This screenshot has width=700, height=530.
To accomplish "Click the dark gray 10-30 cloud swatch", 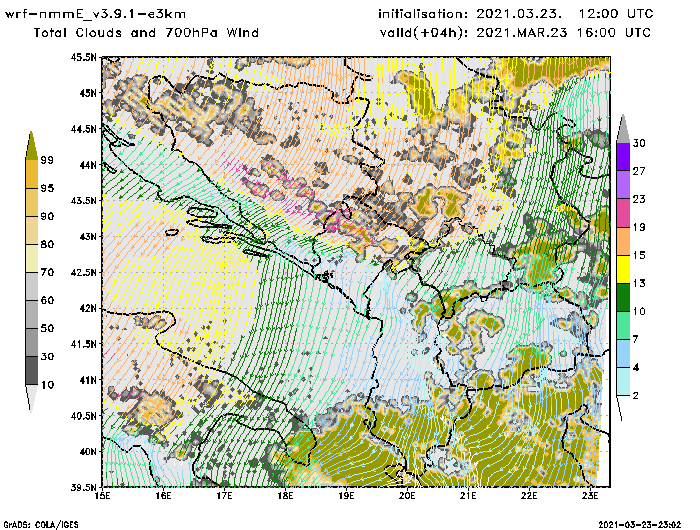I will [32, 371].
